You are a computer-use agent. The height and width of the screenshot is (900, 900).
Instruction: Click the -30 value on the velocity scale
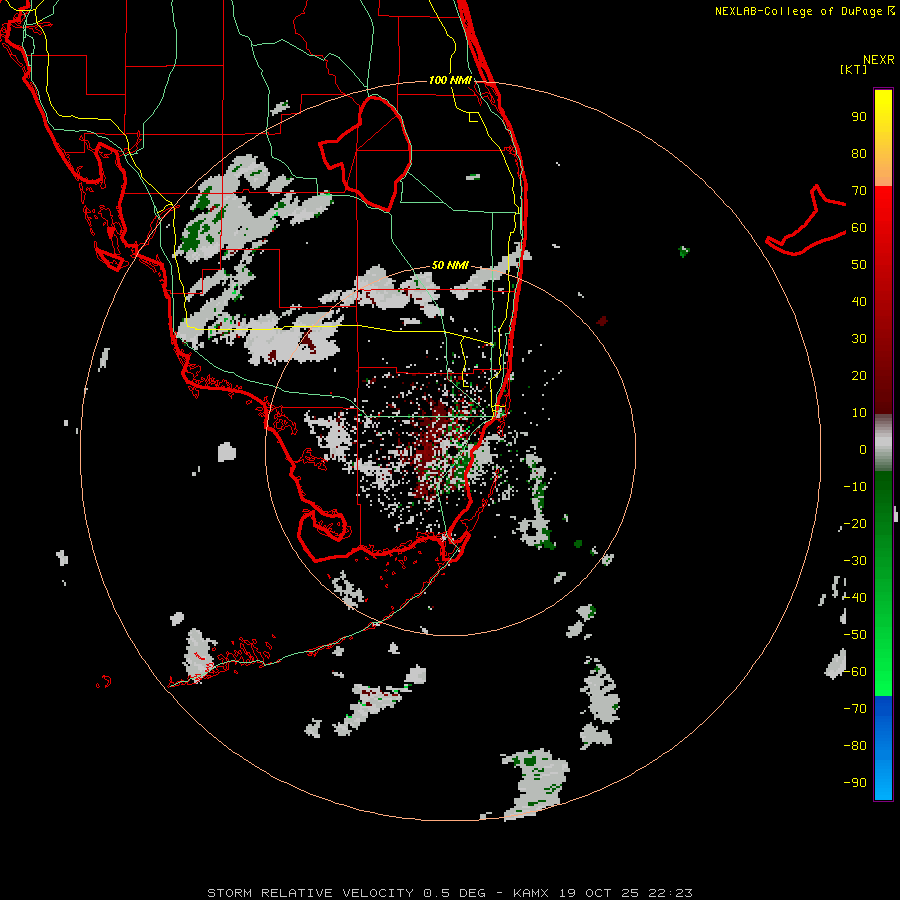855,561
